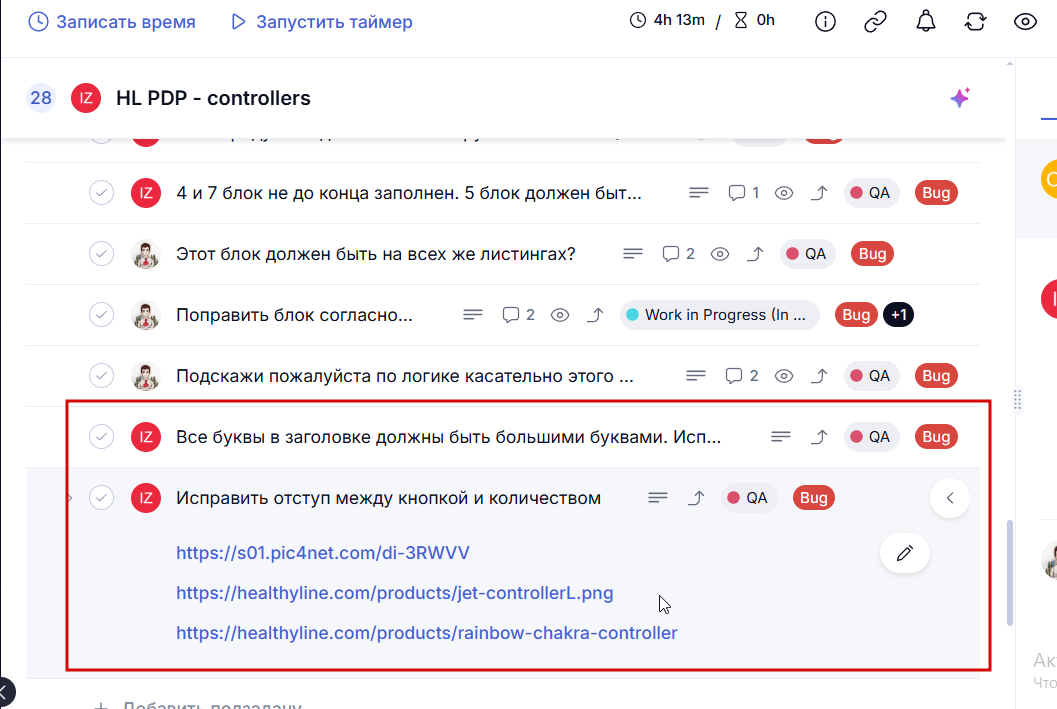The width and height of the screenshot is (1057, 709).
Task: Open description icon of 'Поправить блок' row
Action: click(x=473, y=315)
